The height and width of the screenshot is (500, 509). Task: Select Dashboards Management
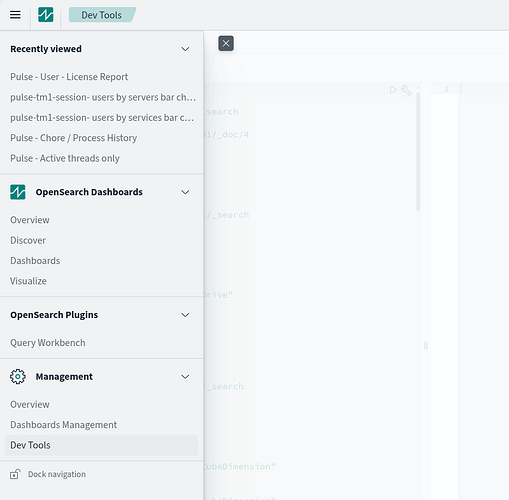tap(64, 425)
